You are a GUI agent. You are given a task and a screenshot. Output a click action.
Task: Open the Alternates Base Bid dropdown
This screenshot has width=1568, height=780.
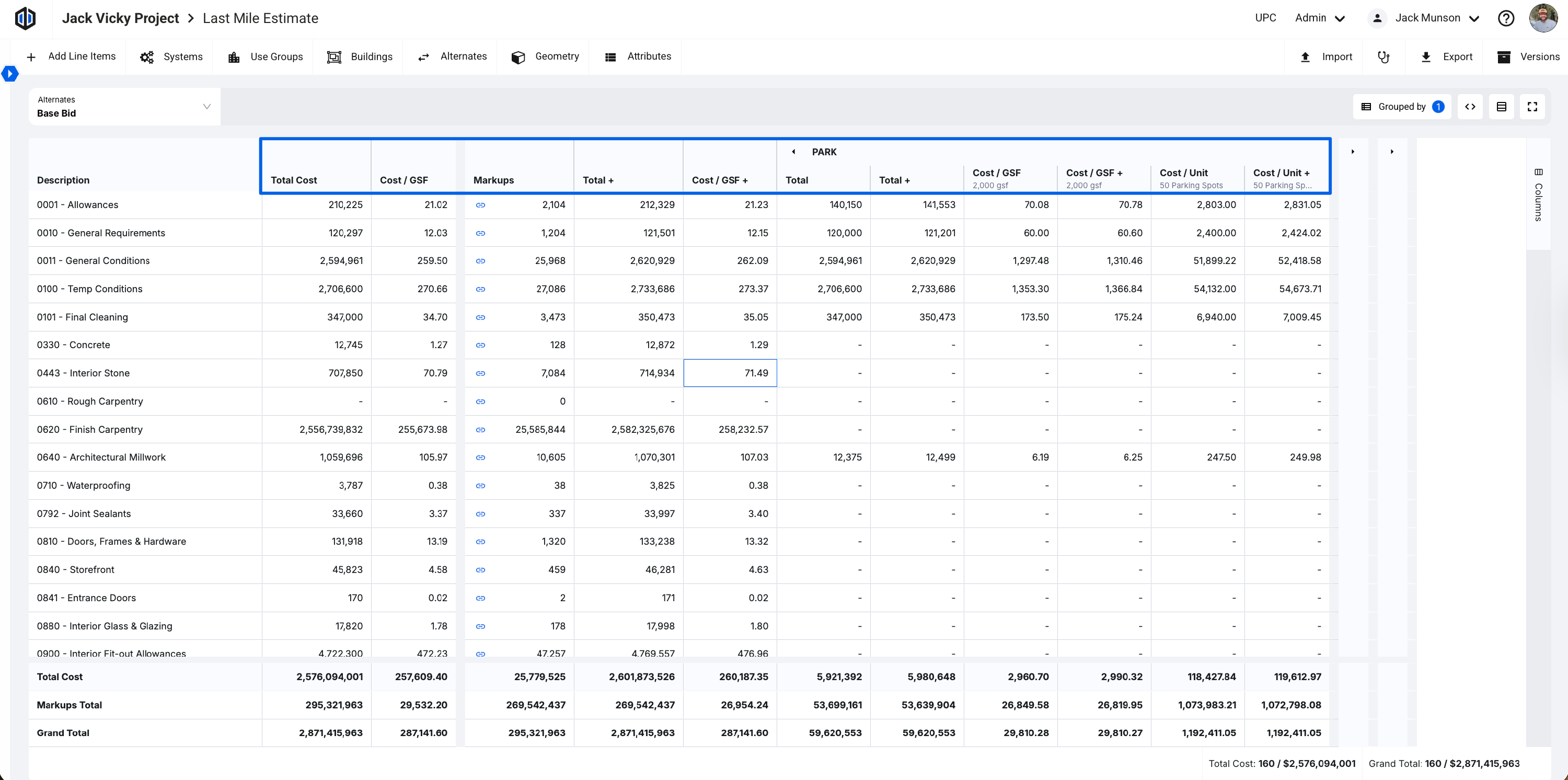click(x=124, y=107)
